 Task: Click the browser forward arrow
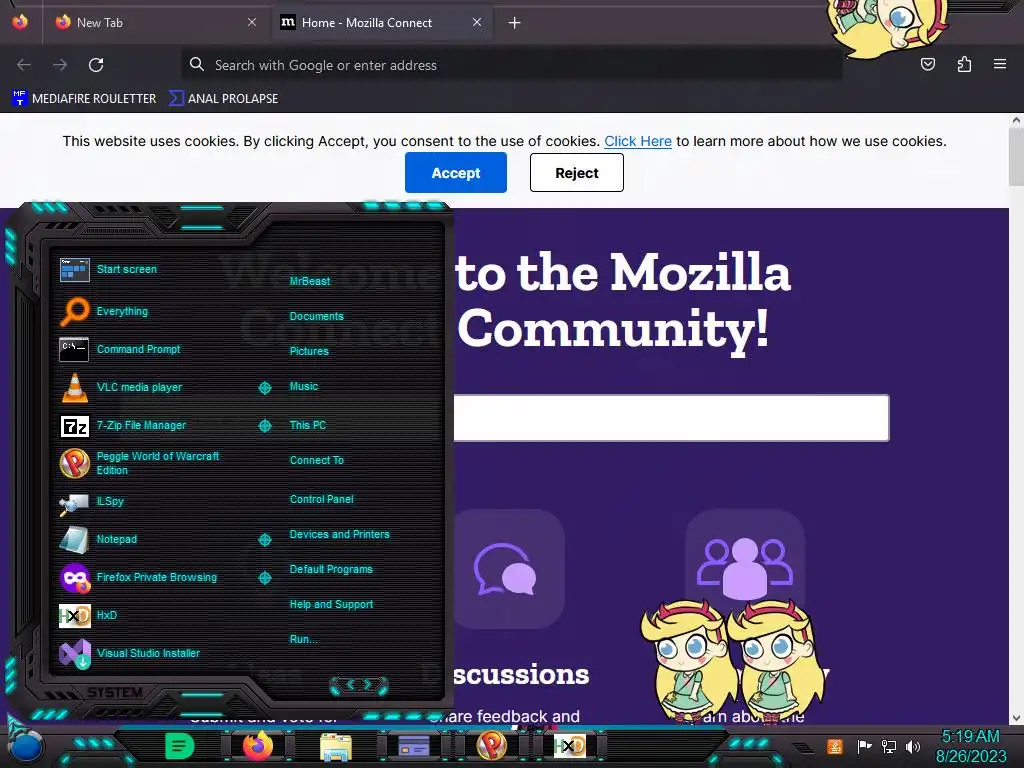[x=60, y=65]
